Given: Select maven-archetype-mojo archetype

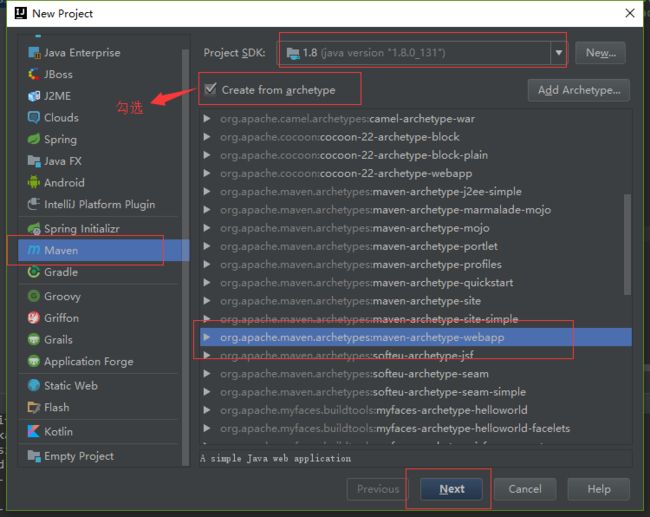Looking at the screenshot, I should coord(416,228).
